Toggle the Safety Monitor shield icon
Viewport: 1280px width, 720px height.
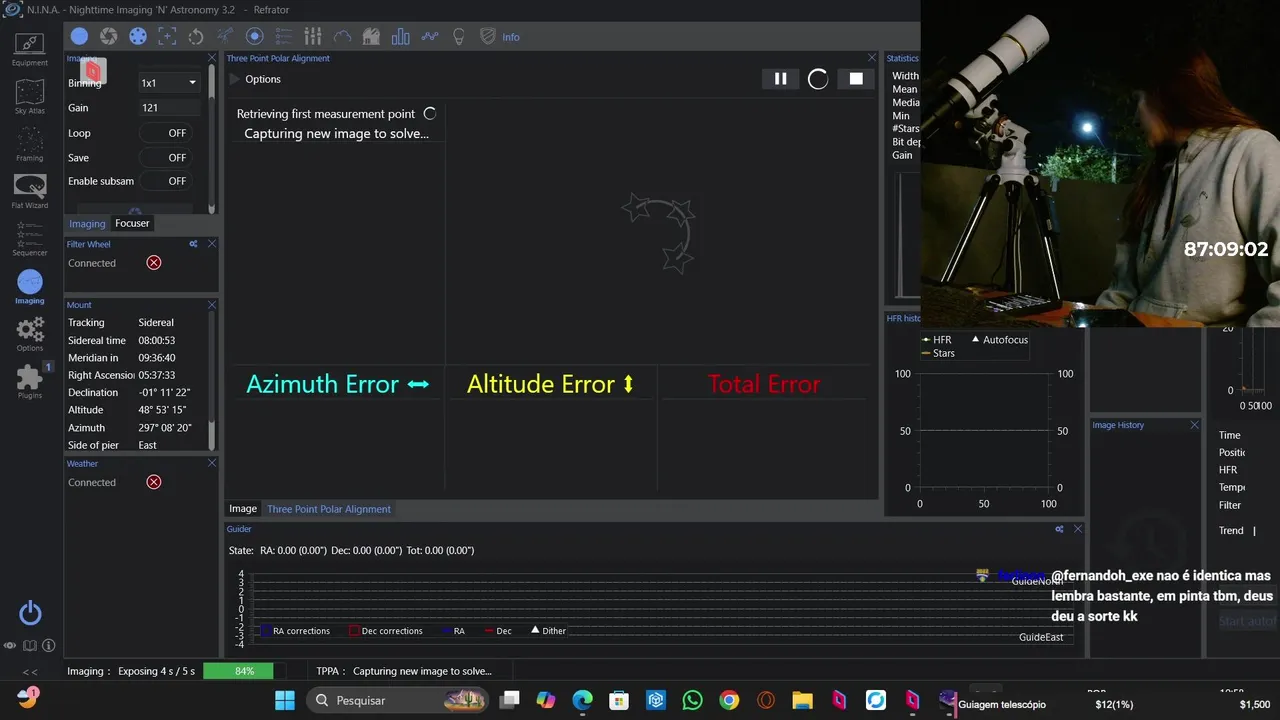click(x=488, y=36)
